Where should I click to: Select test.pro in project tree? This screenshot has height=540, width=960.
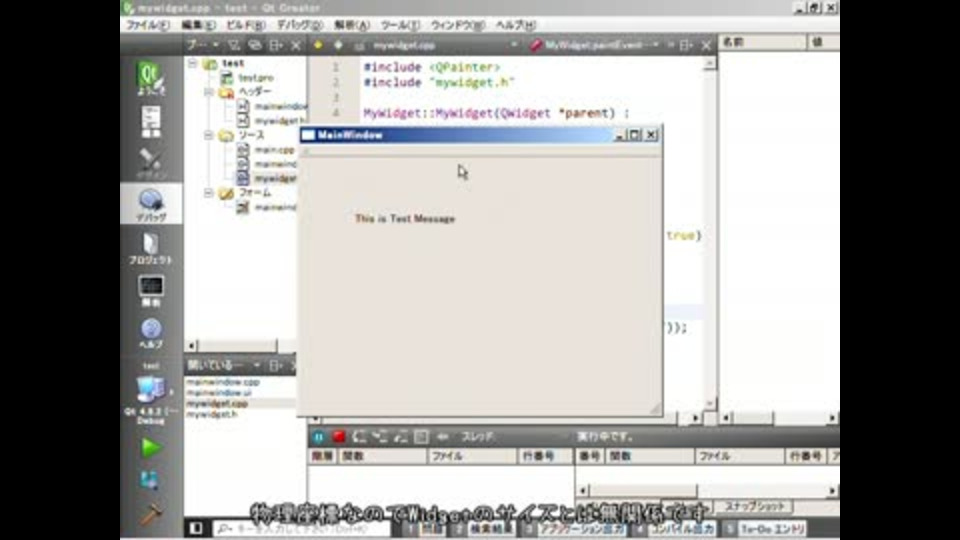(255, 78)
